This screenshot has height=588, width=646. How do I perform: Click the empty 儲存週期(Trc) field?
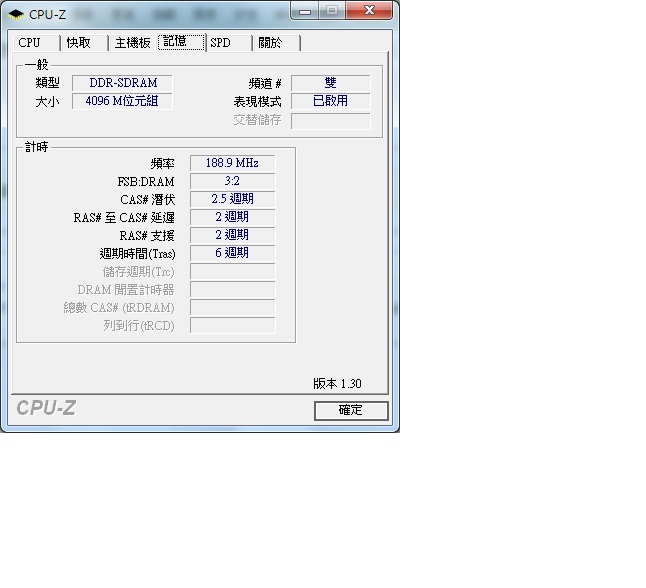coord(232,271)
